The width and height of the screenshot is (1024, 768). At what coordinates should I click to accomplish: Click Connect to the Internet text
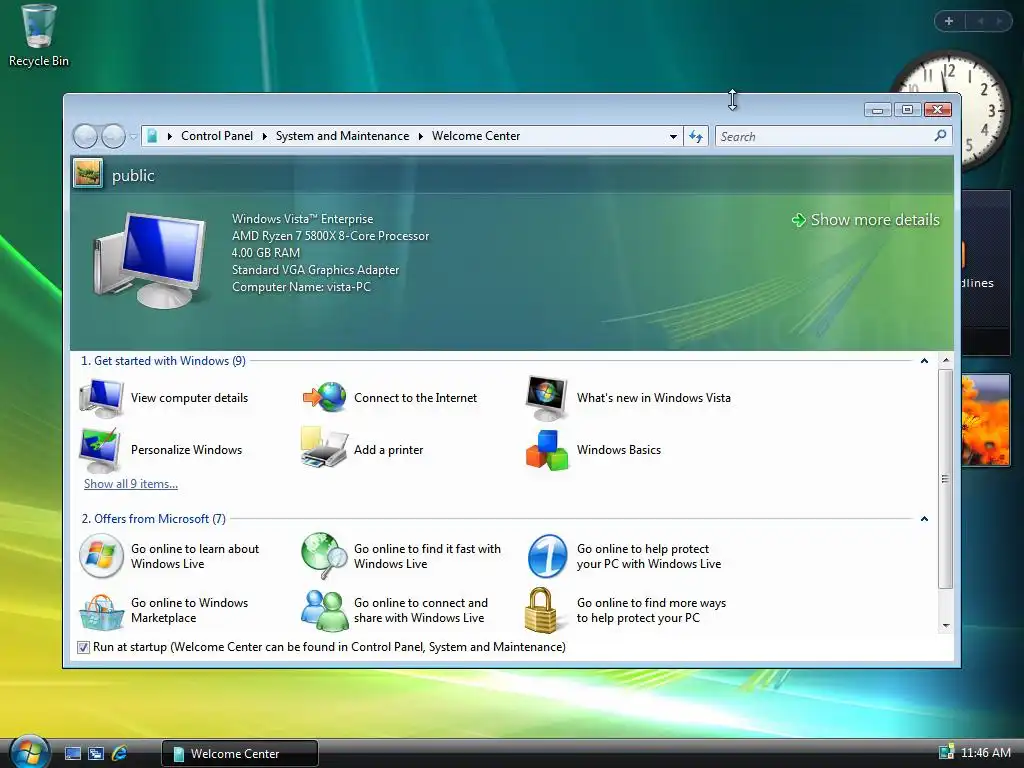coord(415,398)
